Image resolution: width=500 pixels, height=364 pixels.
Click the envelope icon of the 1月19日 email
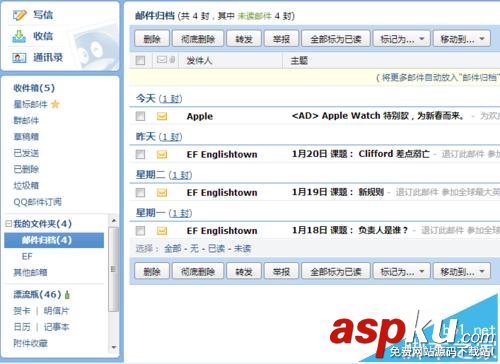[x=162, y=193]
